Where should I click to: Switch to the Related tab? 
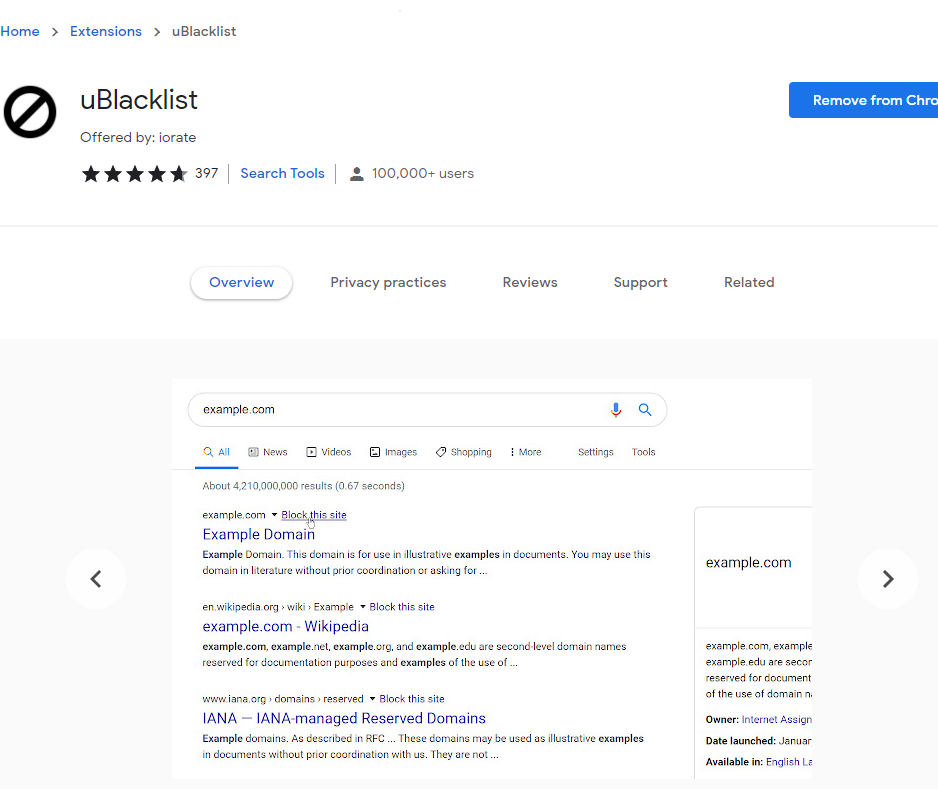749,283
